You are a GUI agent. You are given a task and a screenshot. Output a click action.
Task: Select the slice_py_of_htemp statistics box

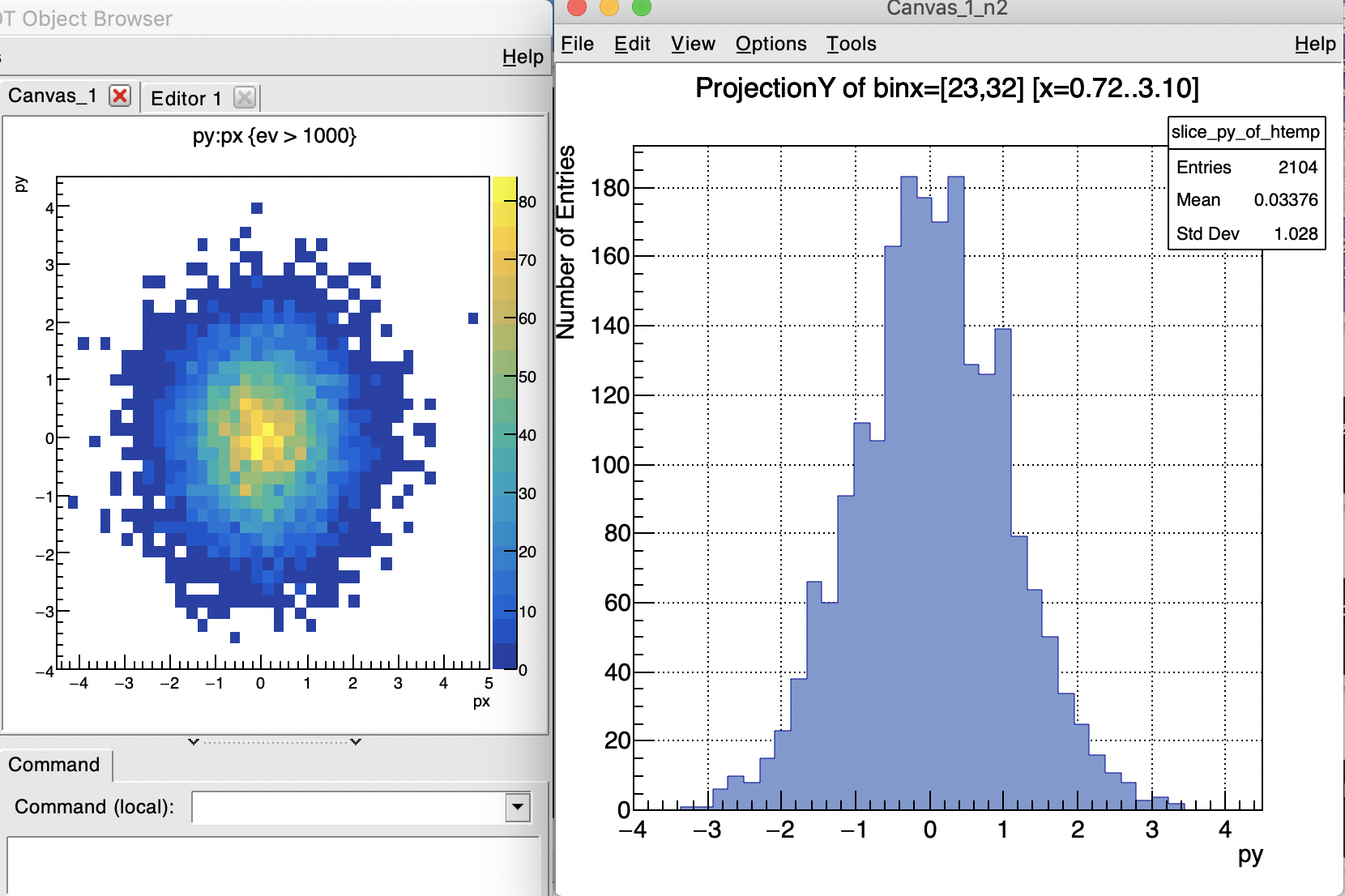pyautogui.click(x=1246, y=183)
